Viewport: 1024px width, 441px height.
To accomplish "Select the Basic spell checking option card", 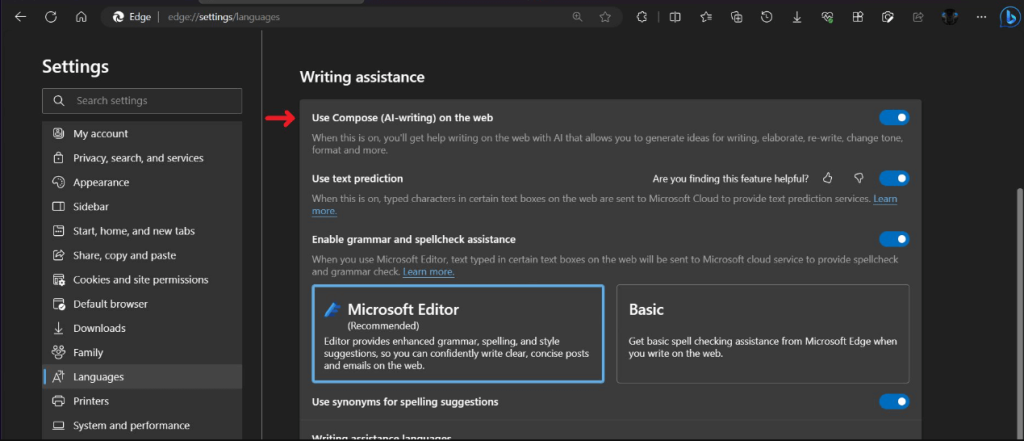I will [763, 333].
